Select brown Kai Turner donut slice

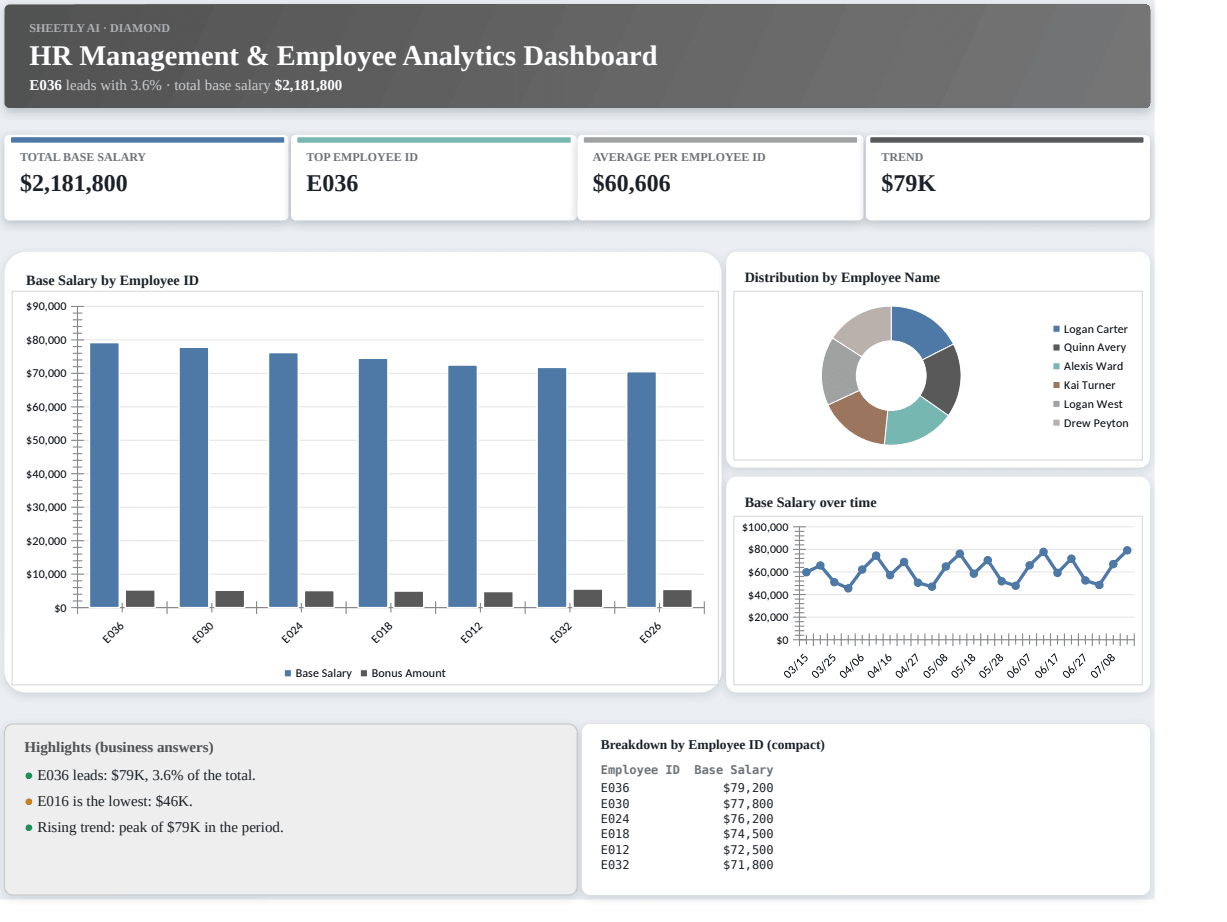[857, 417]
